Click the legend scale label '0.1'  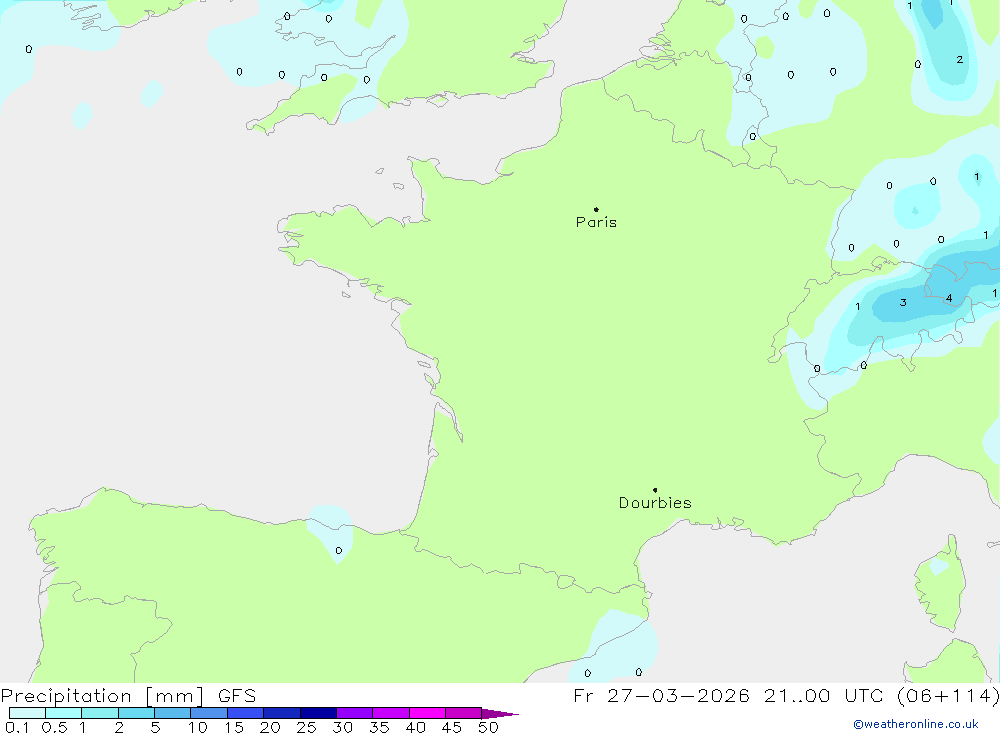pos(17,727)
